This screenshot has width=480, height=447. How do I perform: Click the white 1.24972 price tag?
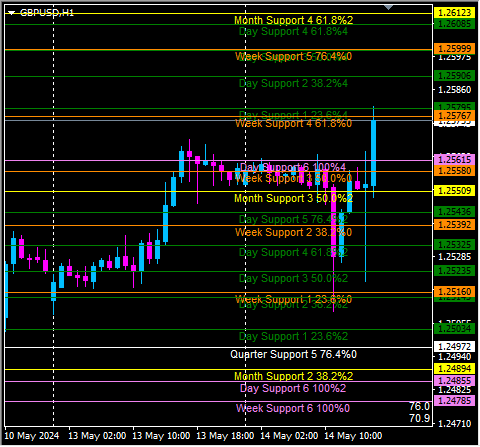(x=455, y=347)
